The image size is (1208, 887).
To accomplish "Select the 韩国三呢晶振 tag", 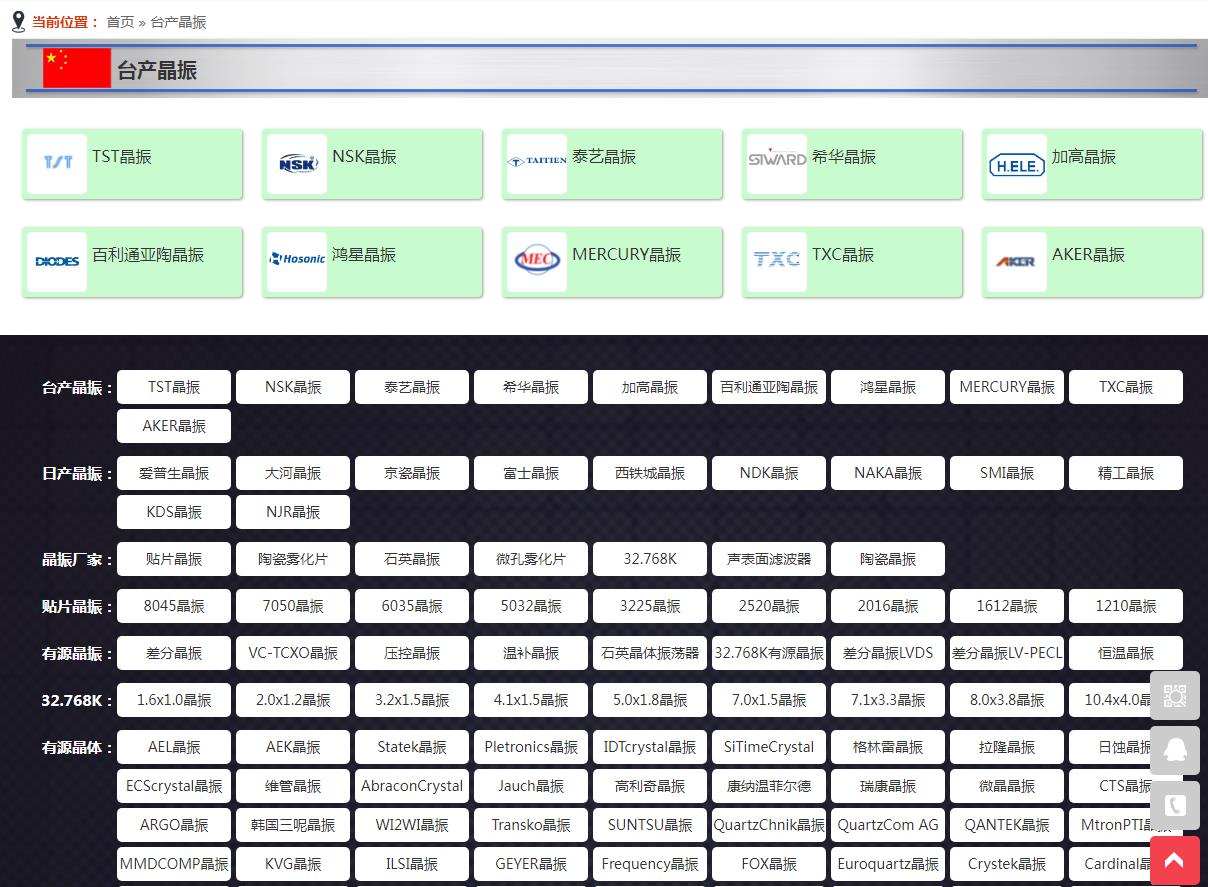I will click(x=293, y=825).
